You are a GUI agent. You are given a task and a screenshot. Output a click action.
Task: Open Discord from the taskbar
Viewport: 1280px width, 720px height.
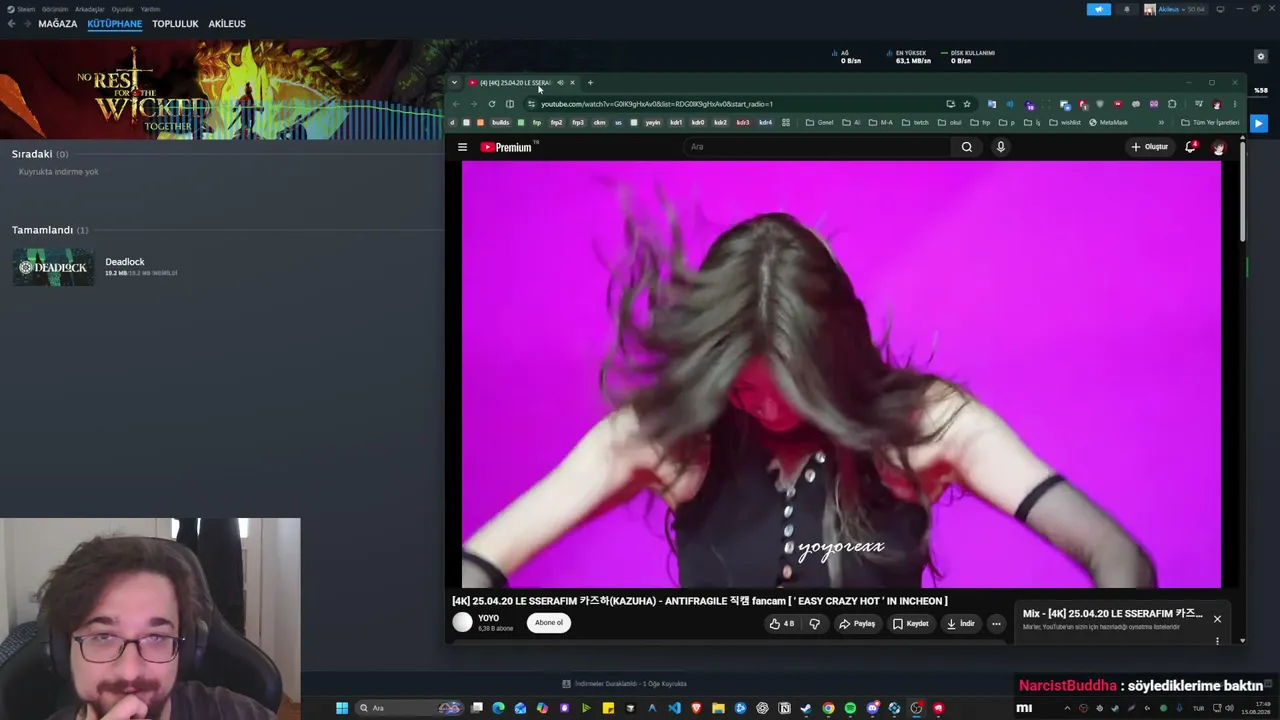coord(872,708)
